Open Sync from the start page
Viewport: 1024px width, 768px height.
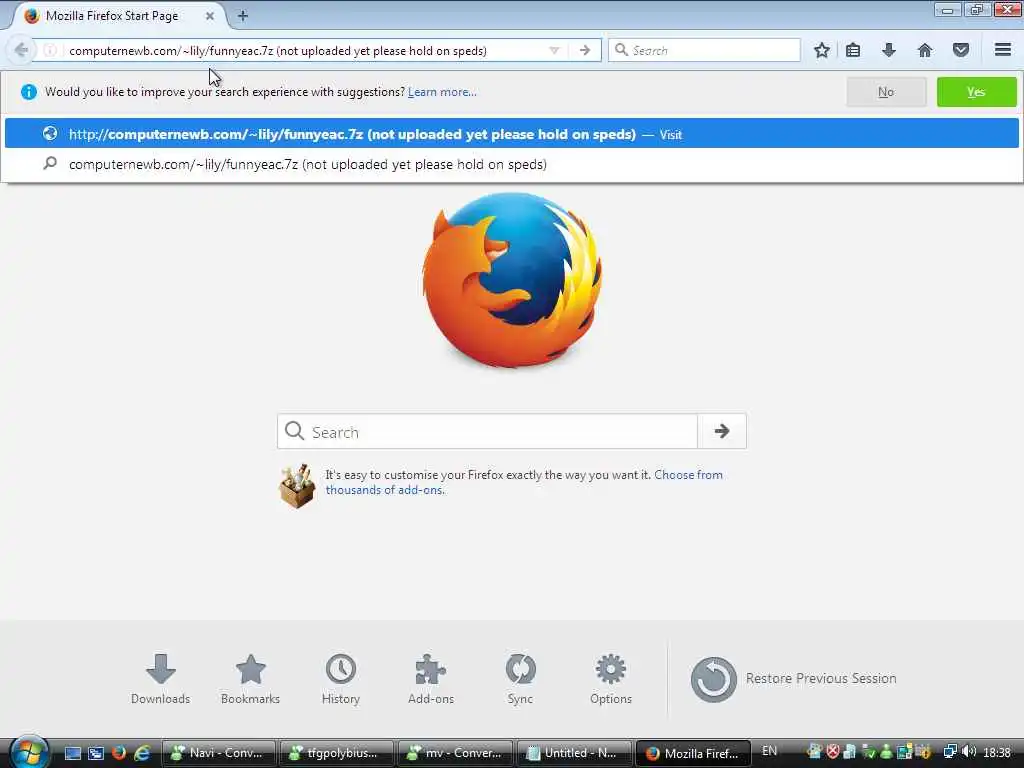click(520, 679)
